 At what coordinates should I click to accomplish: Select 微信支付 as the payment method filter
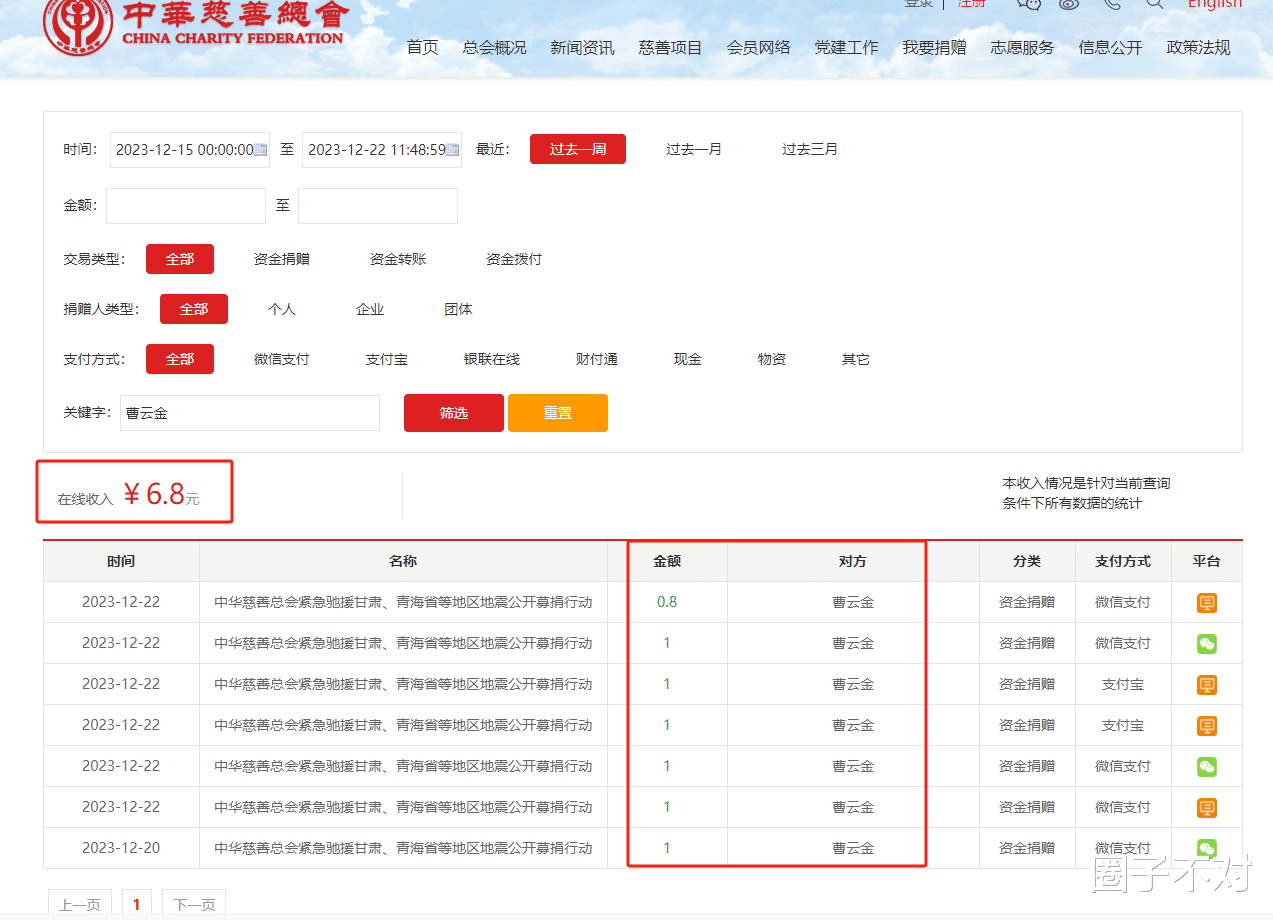click(281, 359)
